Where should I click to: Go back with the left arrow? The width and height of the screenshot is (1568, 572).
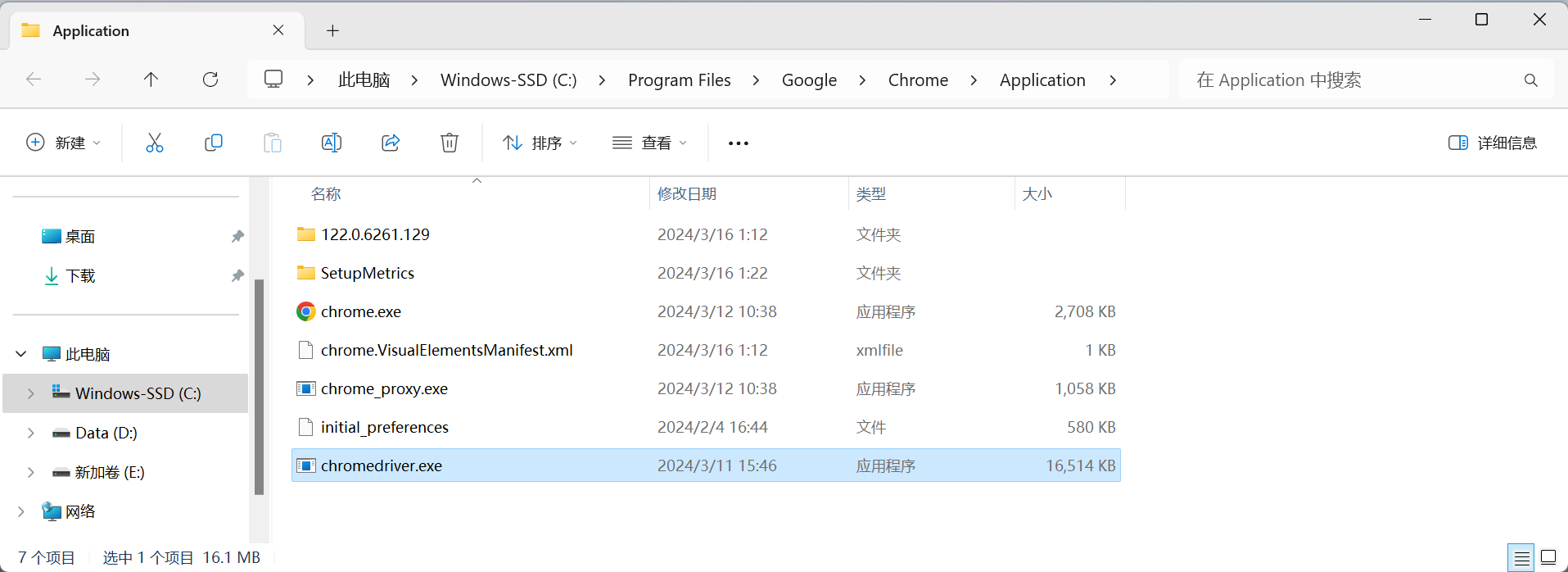(x=34, y=79)
